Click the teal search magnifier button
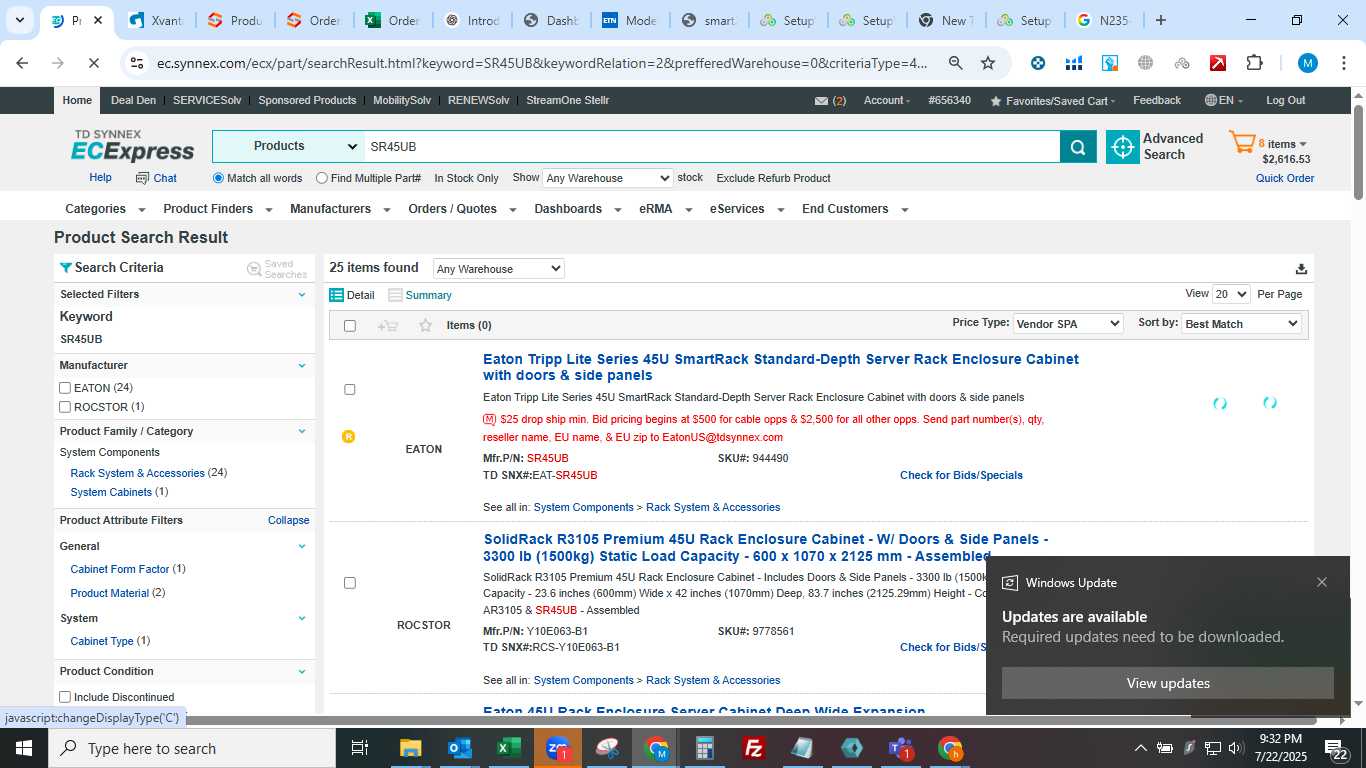 1078,147
